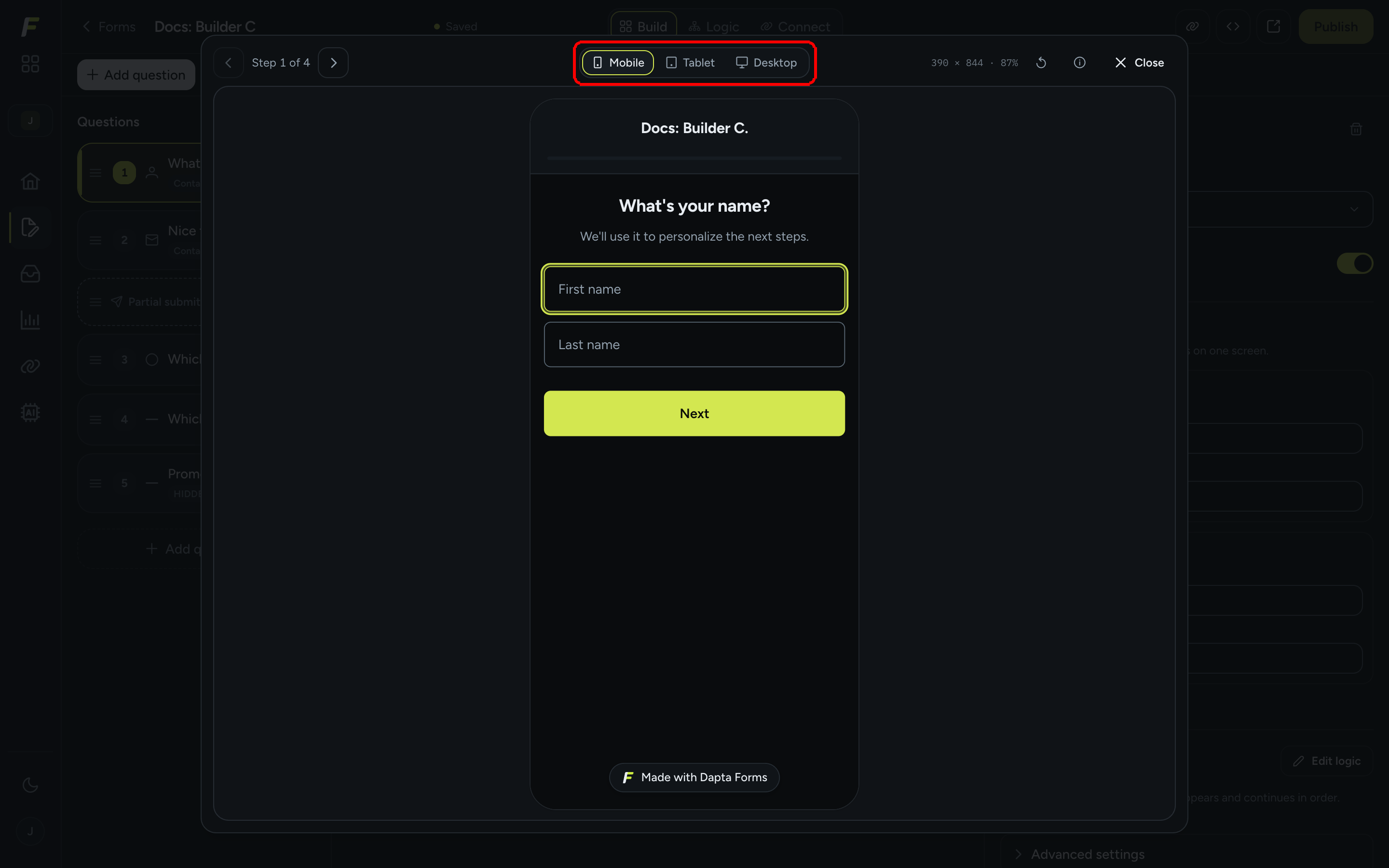
Task: Switch to the Connect tab
Action: coord(795,27)
